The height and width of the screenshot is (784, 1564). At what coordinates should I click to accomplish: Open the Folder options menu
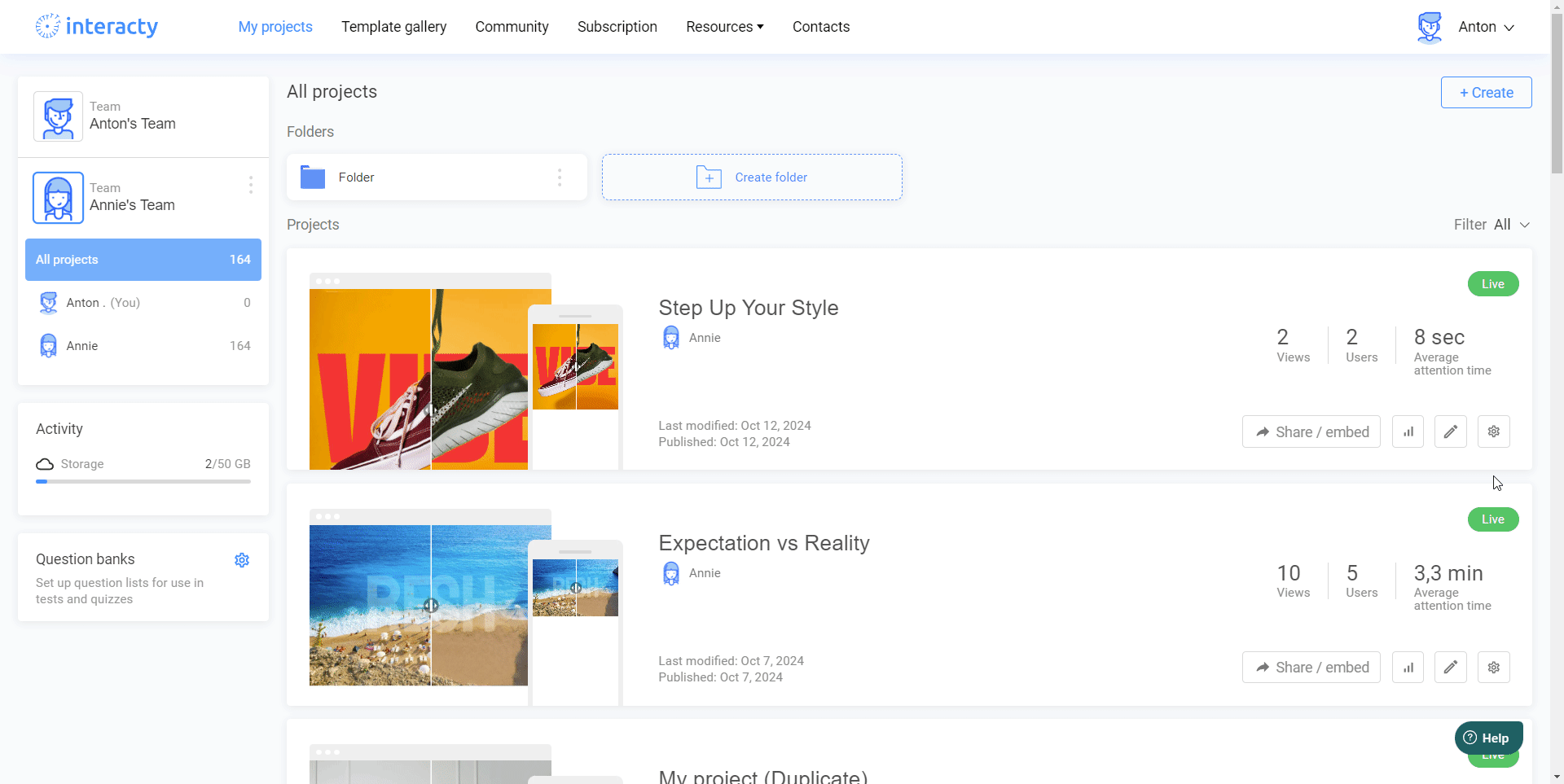point(560,177)
